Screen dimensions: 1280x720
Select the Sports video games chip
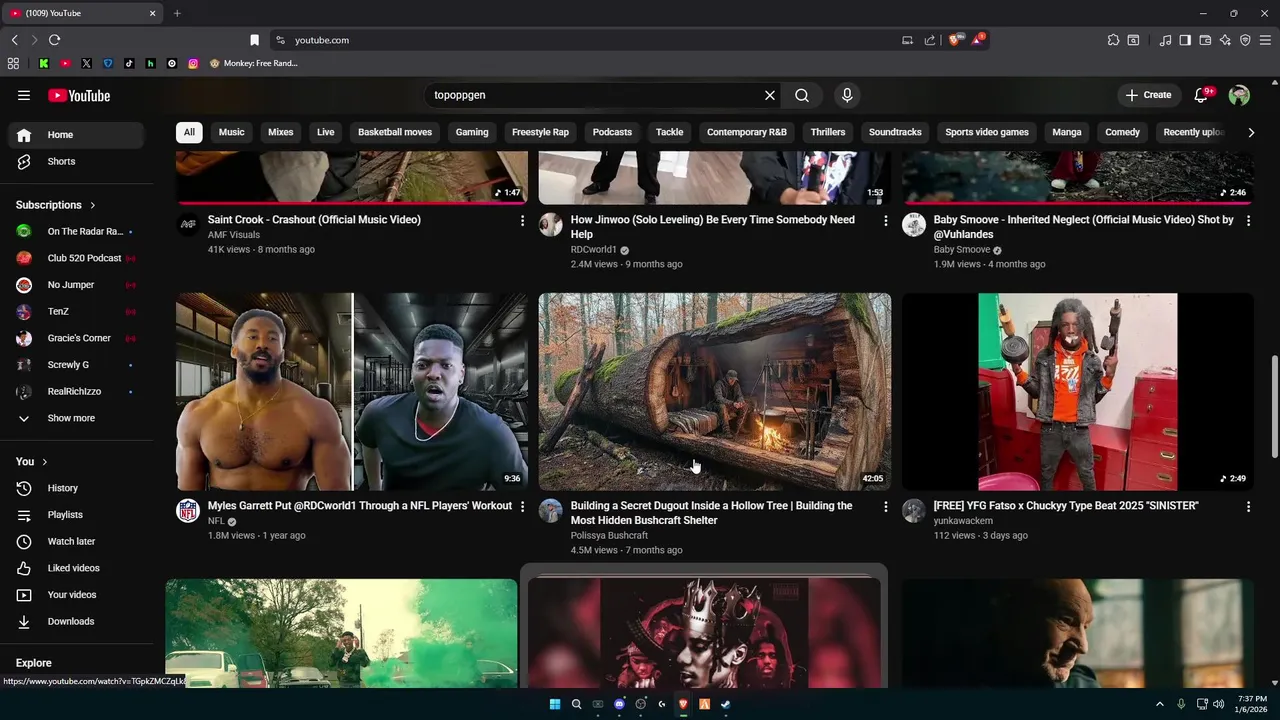(x=987, y=132)
